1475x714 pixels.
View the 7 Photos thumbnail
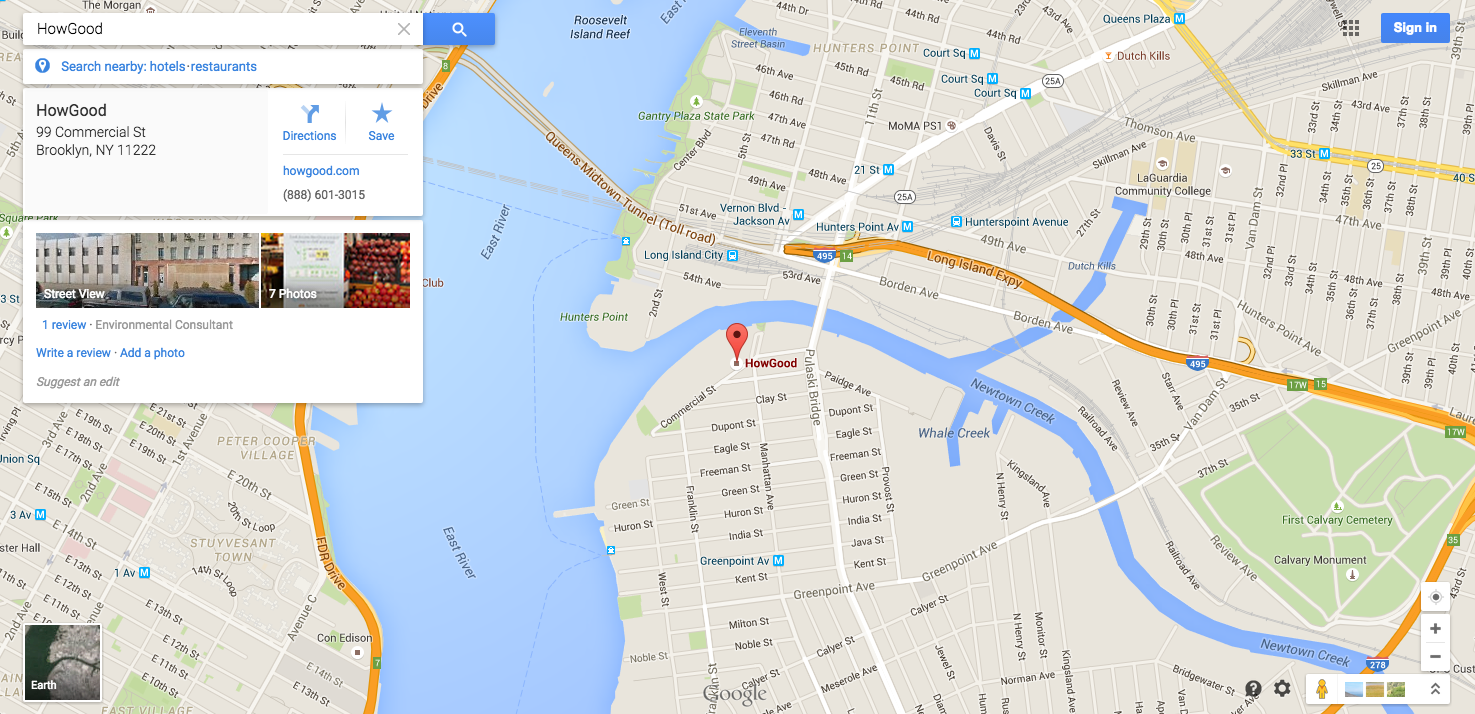pos(335,270)
